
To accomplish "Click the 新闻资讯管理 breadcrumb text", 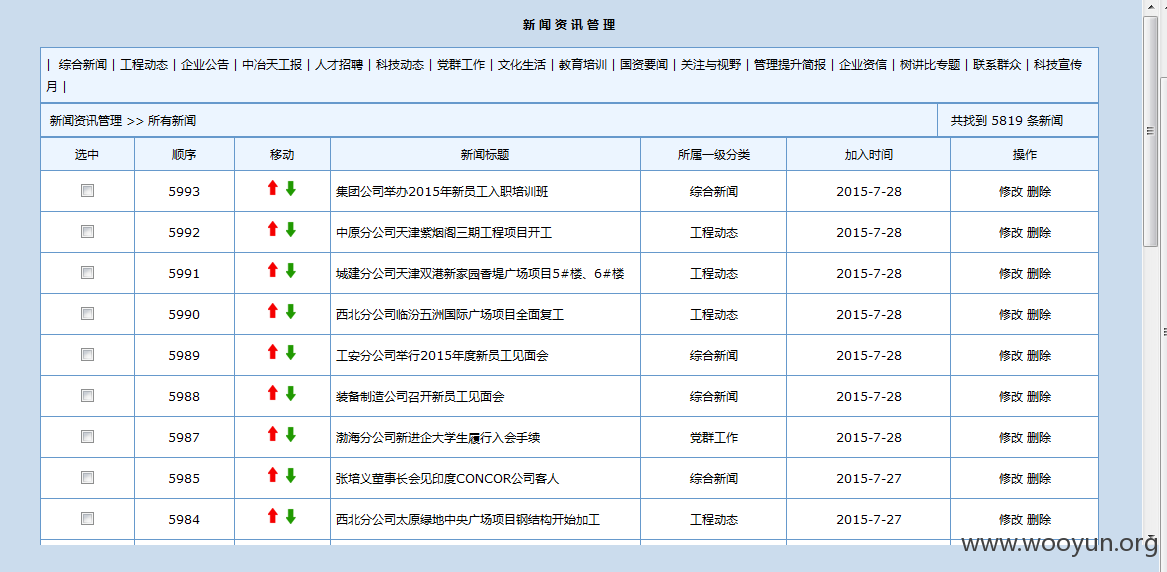I will click(x=86, y=120).
